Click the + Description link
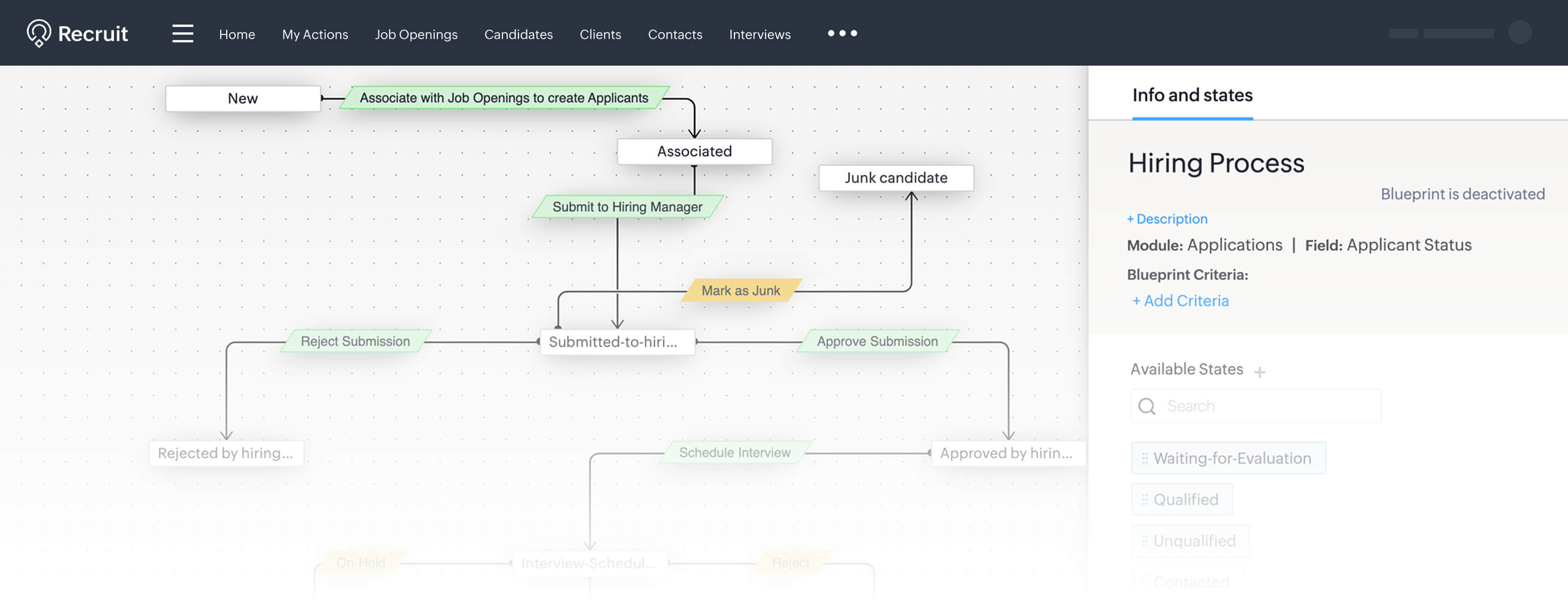 tap(1167, 218)
